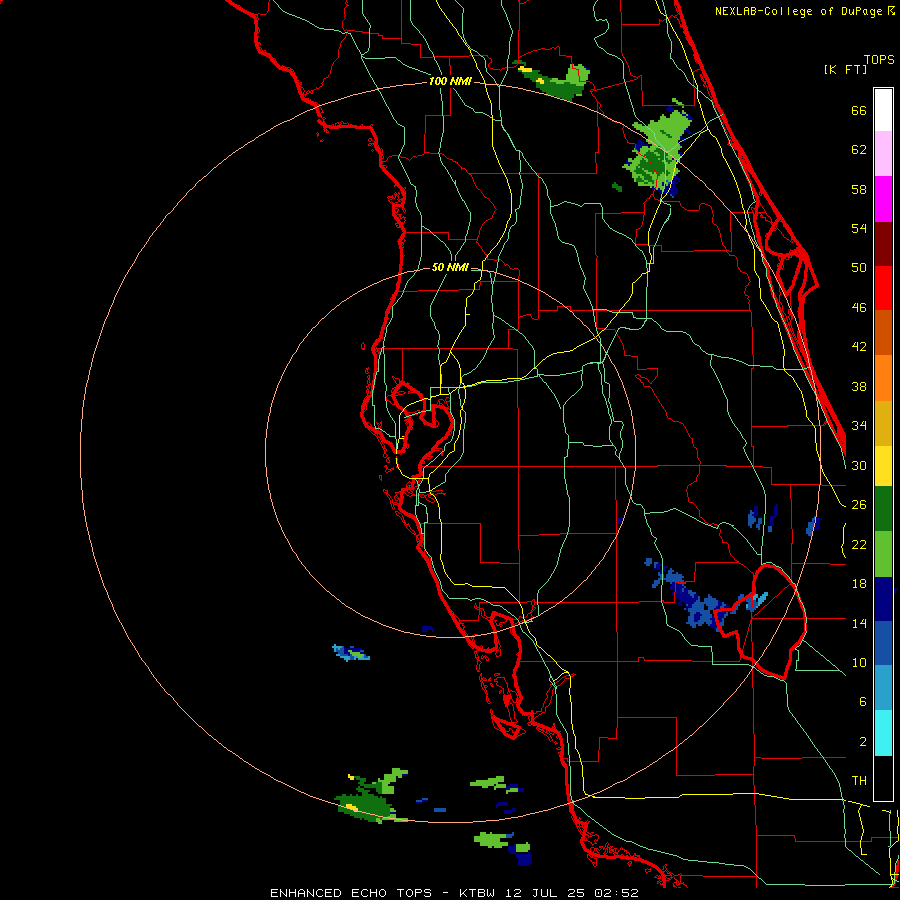This screenshot has height=900, width=900.
Task: Click the bright red 46-50 kft legend swatch
Action: [883, 288]
